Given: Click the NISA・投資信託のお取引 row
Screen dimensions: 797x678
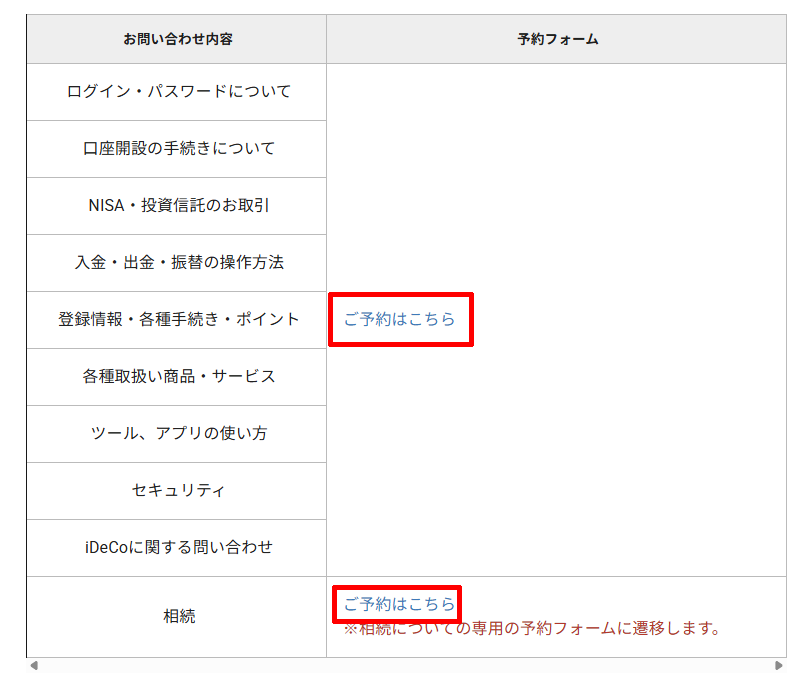Looking at the screenshot, I should pos(177,206).
